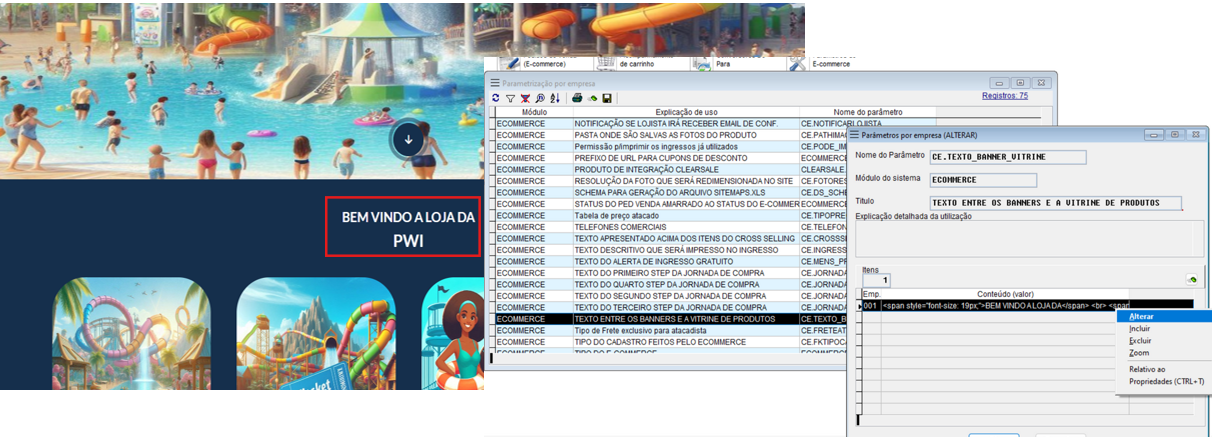This screenshot has width=1212, height=437.
Task: Click the Registros: 75 link
Action: tap(1005, 96)
